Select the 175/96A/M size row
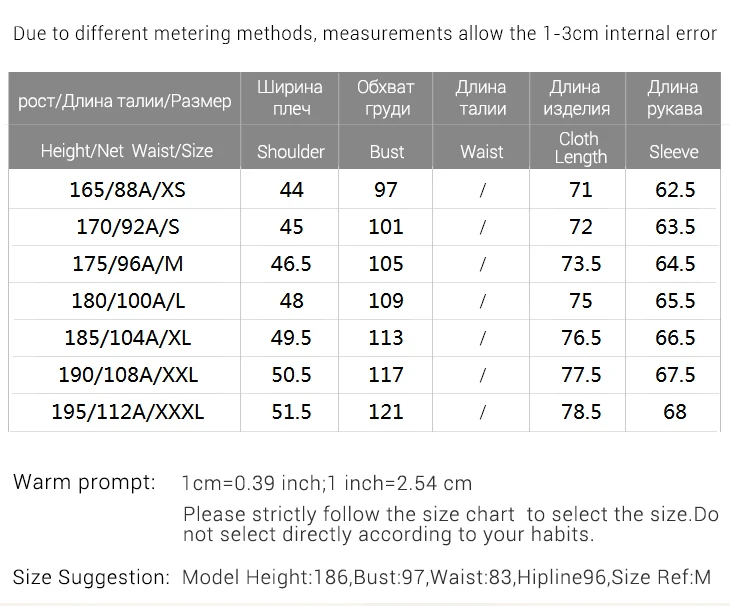730x606 pixels. (x=365, y=264)
